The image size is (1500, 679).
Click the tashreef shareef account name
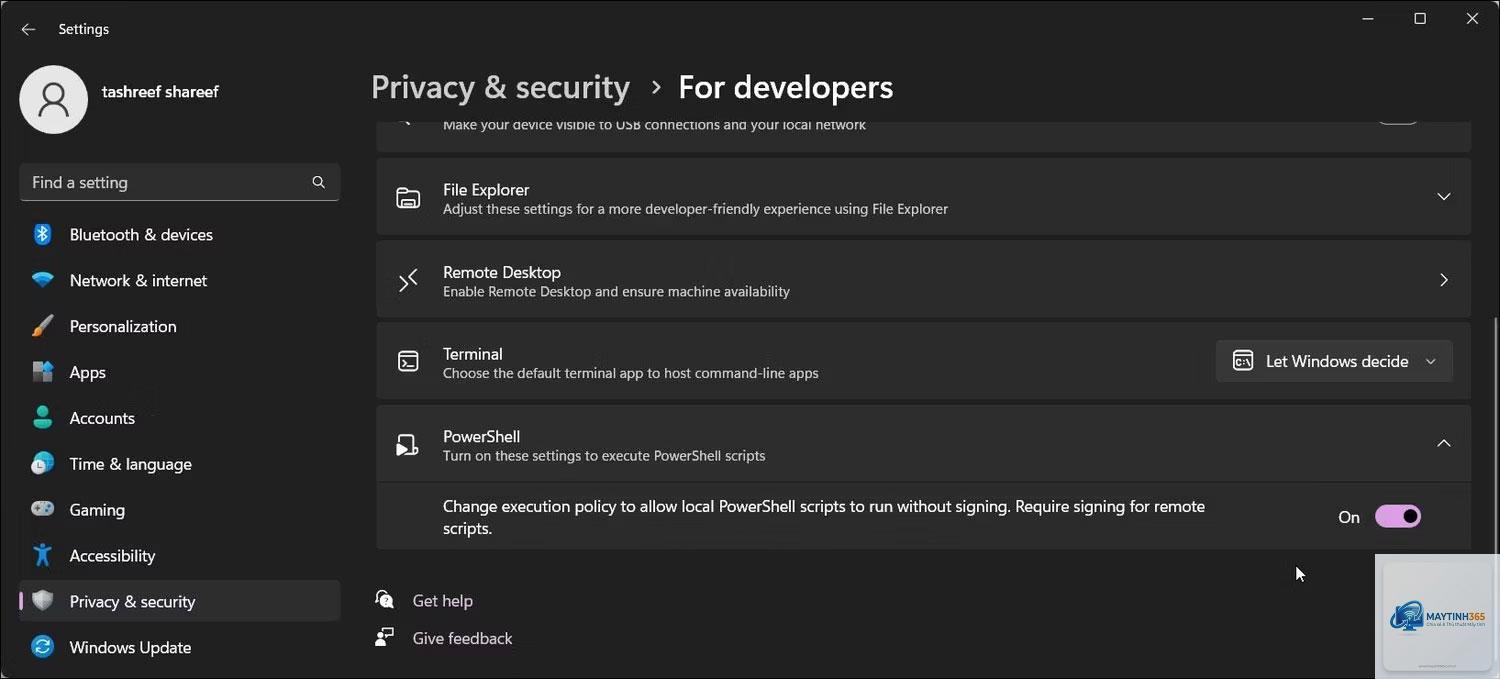point(160,91)
